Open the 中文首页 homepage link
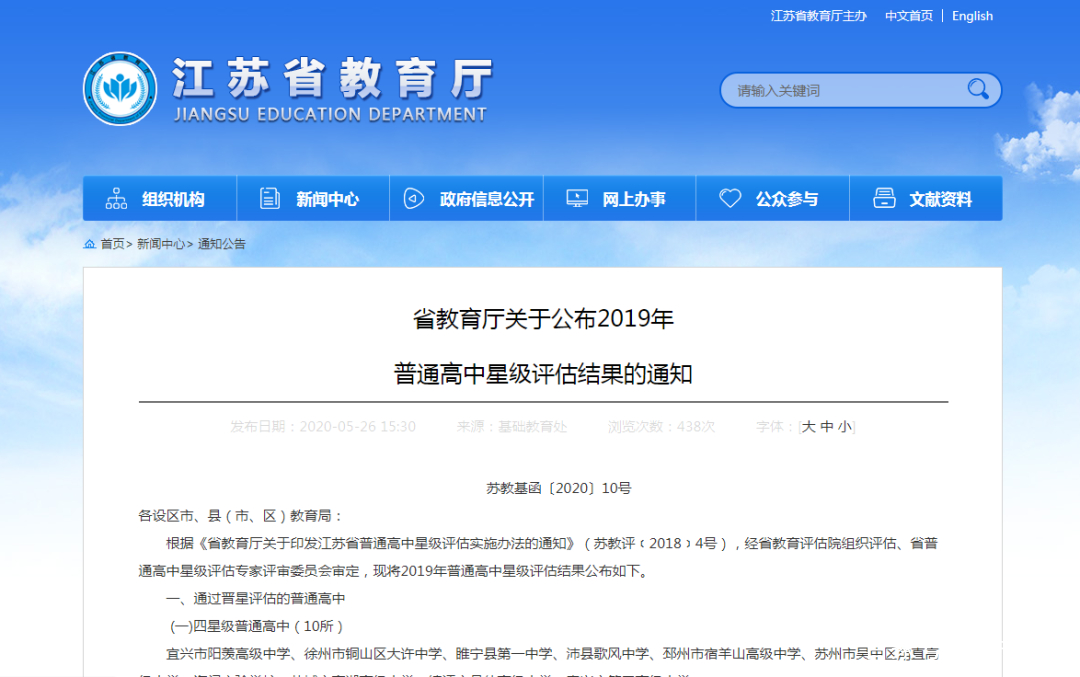This screenshot has width=1080, height=677. click(907, 16)
